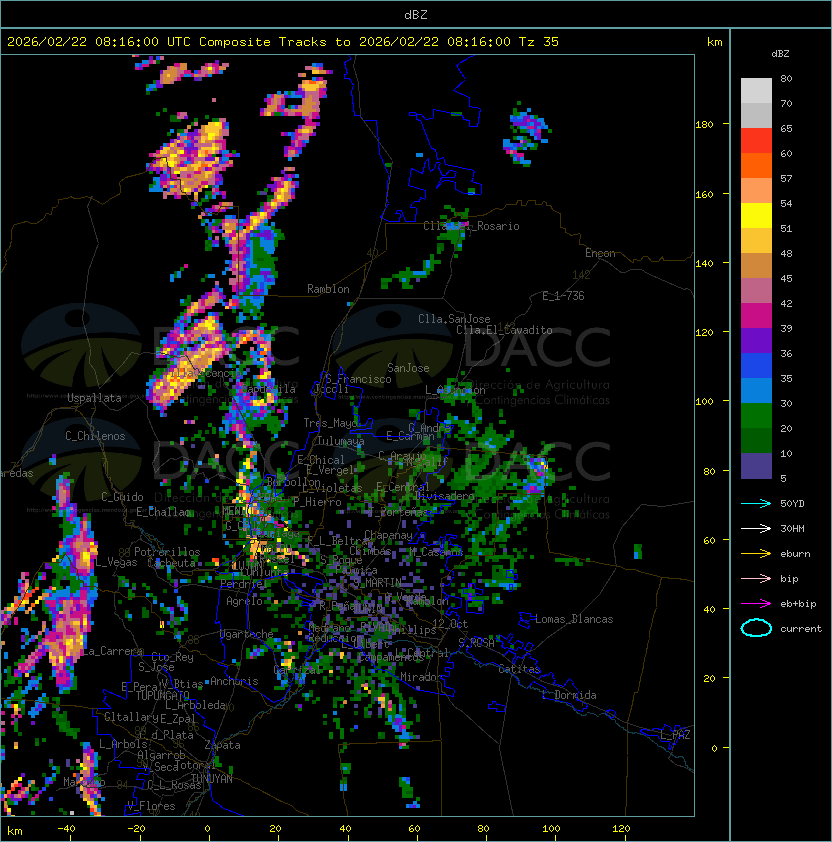Click the cyan 50YD arrow in legend
832x842 pixels.
click(x=756, y=504)
